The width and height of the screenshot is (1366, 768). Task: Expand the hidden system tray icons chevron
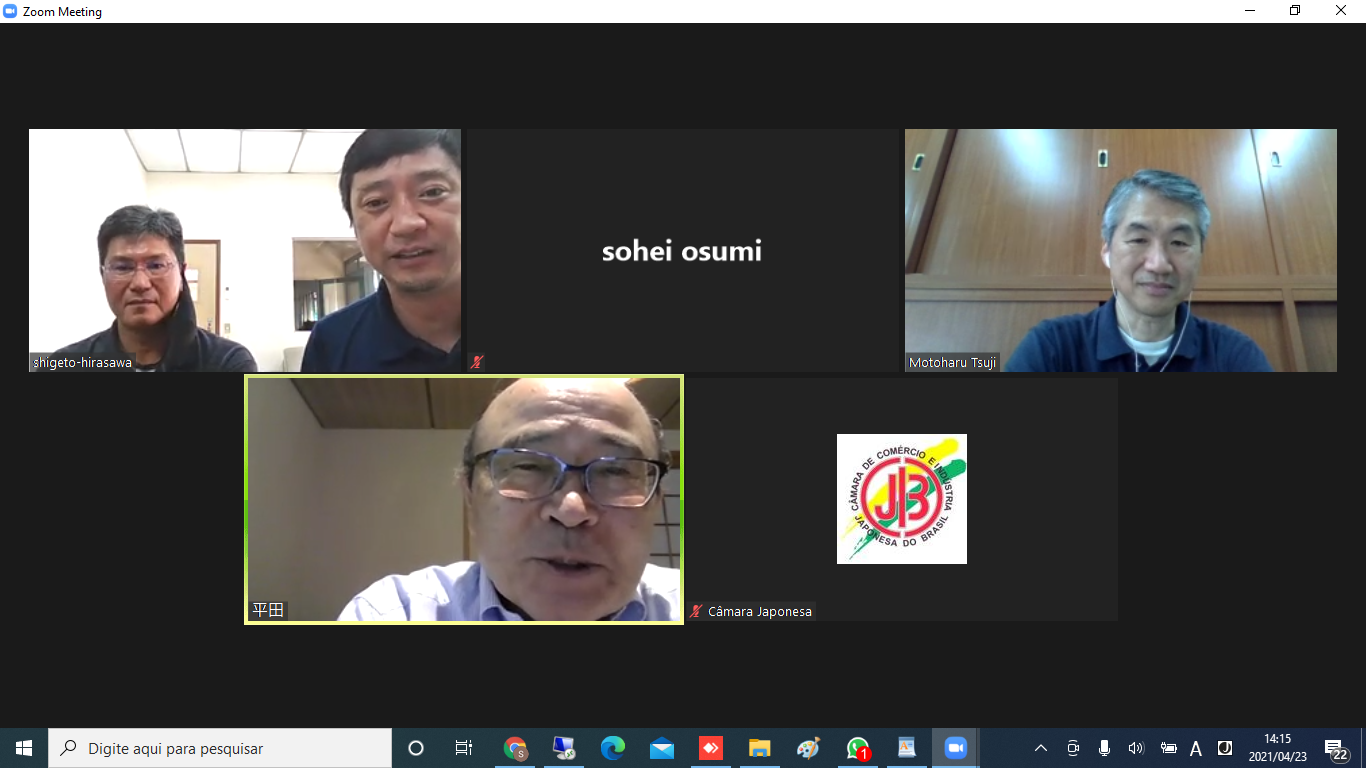(1041, 748)
